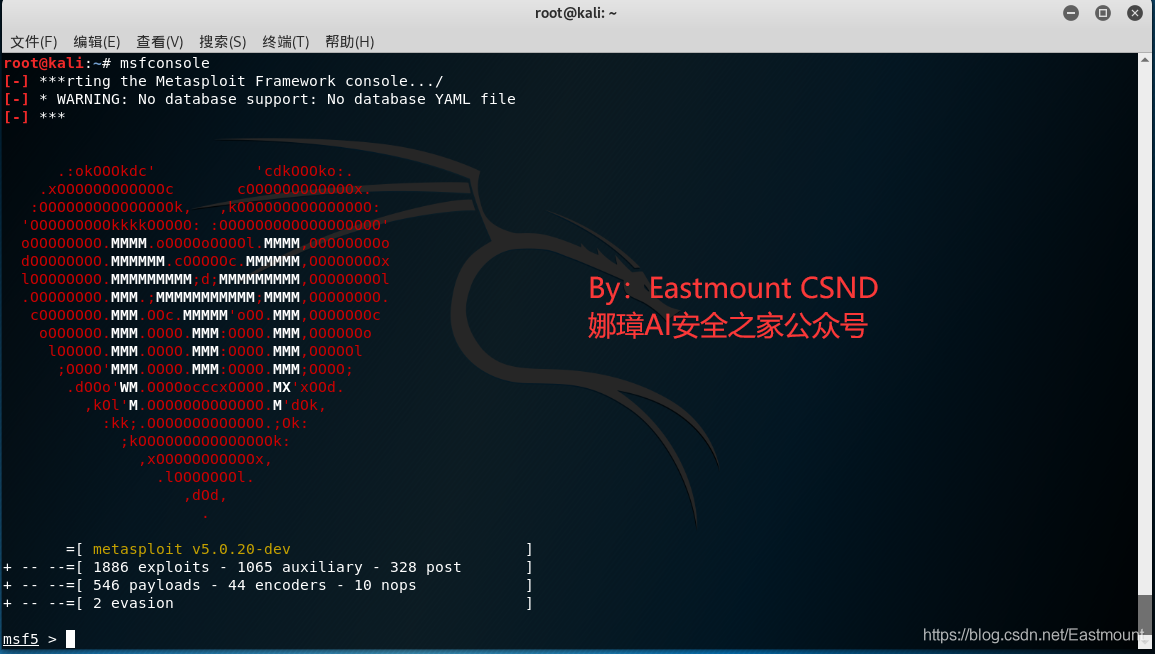Click the underlined 'msf5' prompt label

[21, 639]
